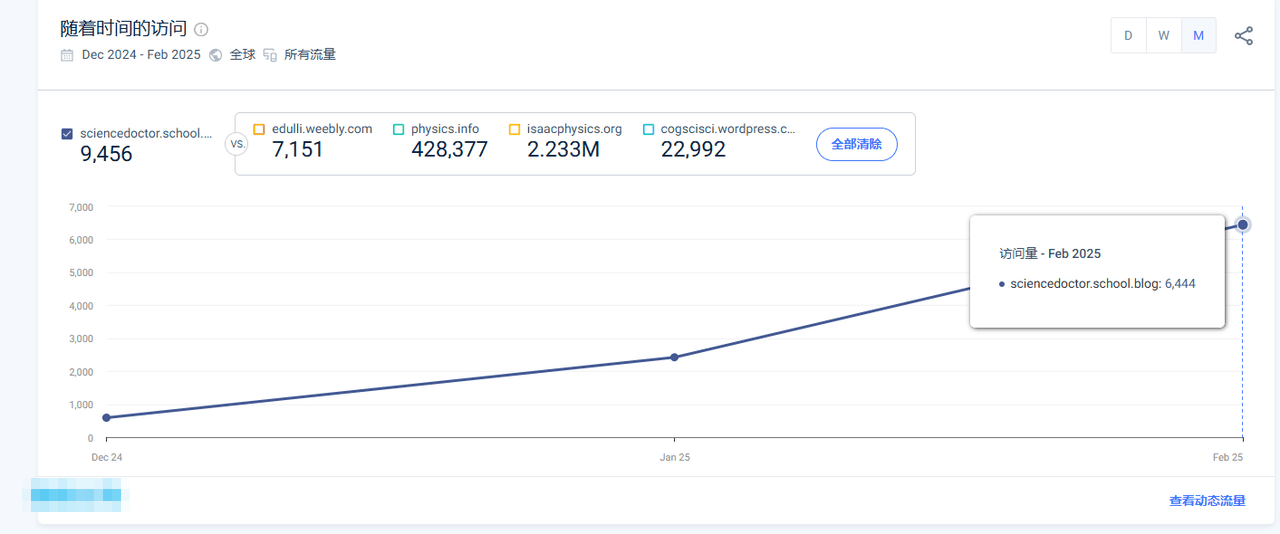The width and height of the screenshot is (1280, 534).
Task: Tick the isaacphysics.org checkbox
Action: pyautogui.click(x=515, y=129)
